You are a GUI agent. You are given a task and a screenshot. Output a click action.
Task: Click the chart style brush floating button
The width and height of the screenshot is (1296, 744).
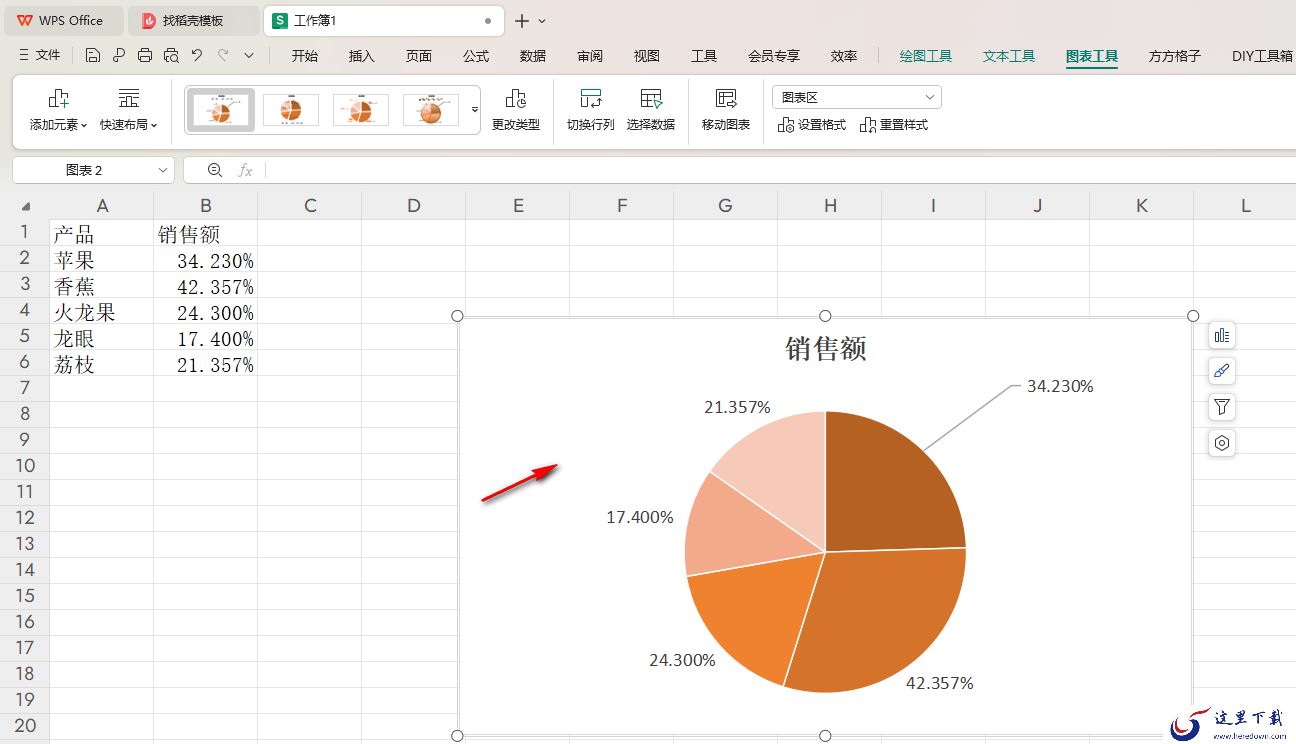pyautogui.click(x=1222, y=371)
